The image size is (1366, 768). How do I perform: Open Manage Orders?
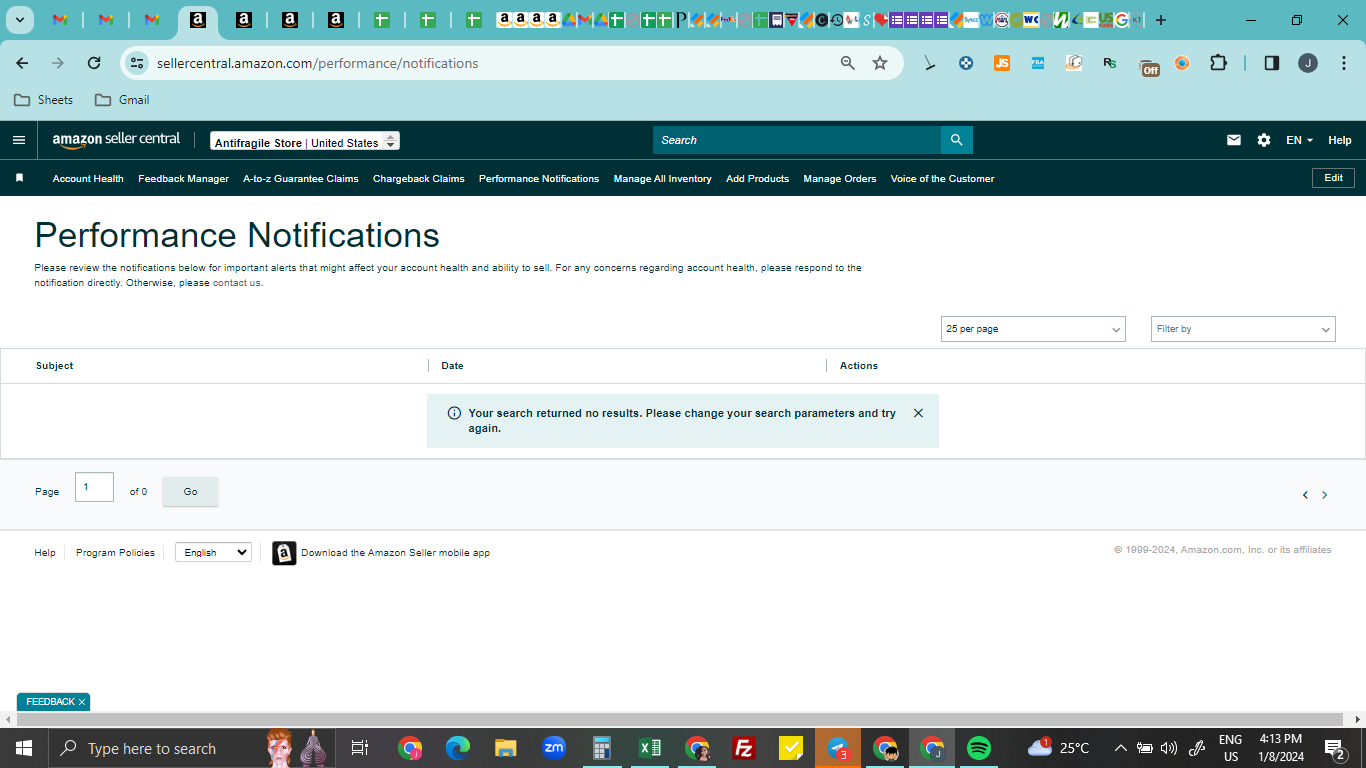840,179
